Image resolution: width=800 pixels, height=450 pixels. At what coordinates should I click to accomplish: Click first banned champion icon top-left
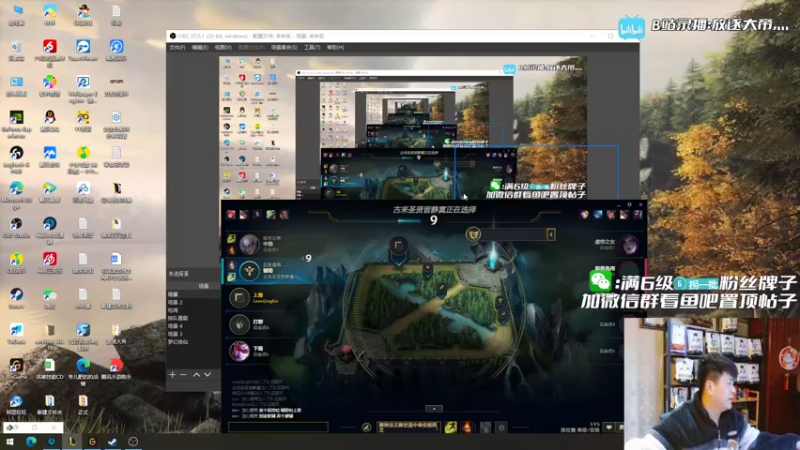(x=231, y=215)
